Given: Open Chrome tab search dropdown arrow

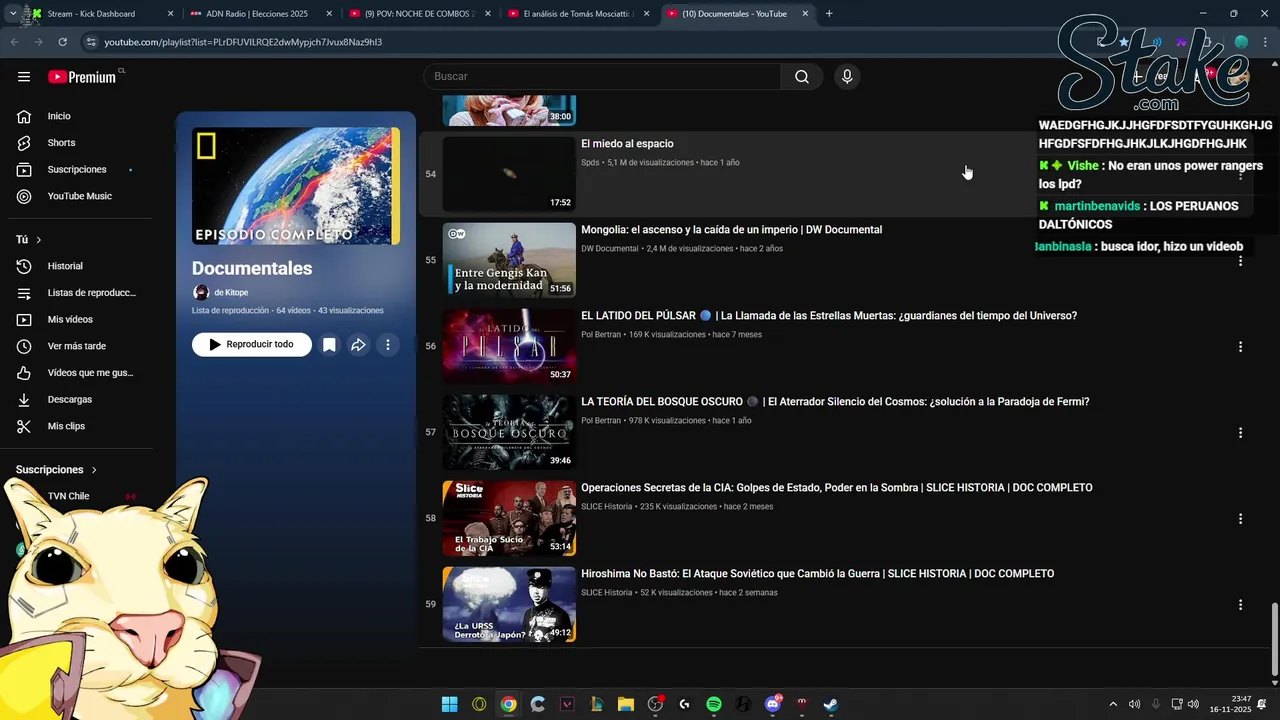Looking at the screenshot, I should [x=13, y=14].
